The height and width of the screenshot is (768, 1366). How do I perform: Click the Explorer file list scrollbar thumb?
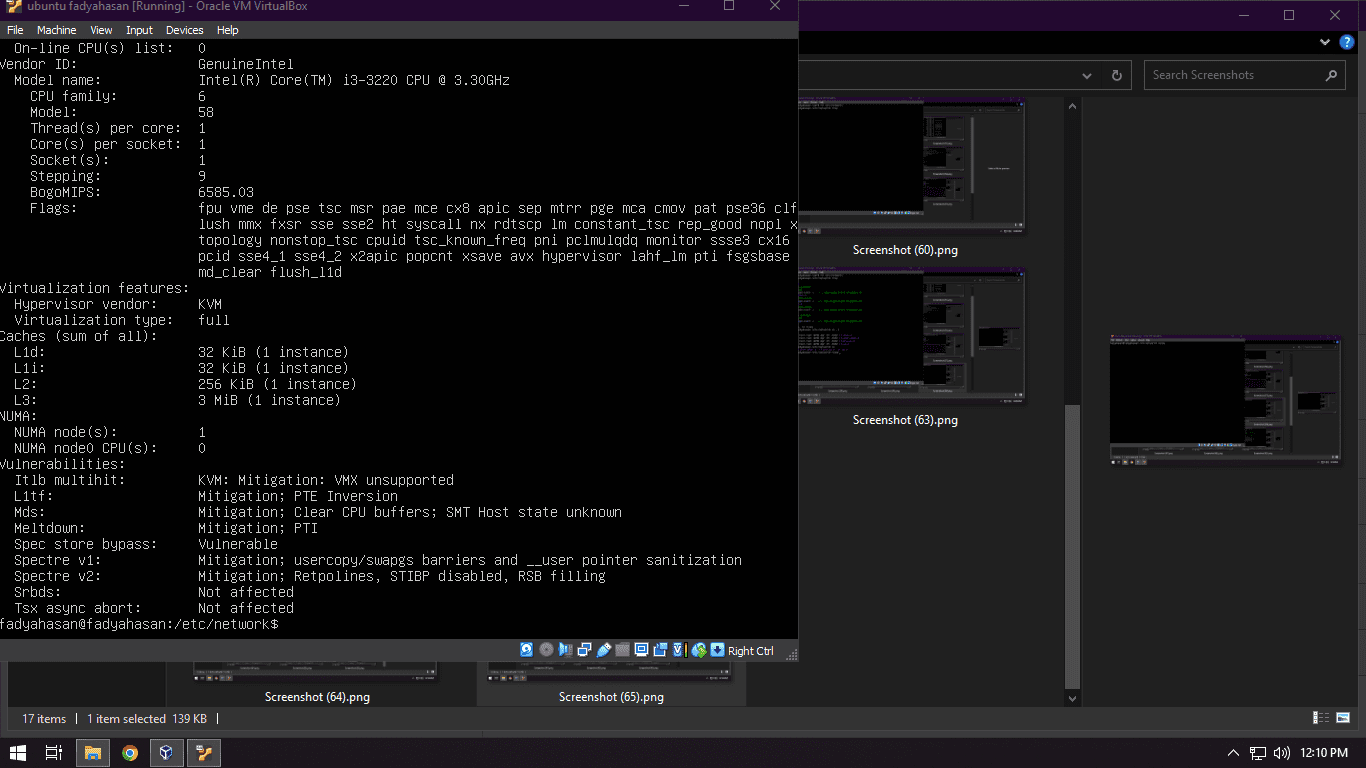pyautogui.click(x=1073, y=545)
